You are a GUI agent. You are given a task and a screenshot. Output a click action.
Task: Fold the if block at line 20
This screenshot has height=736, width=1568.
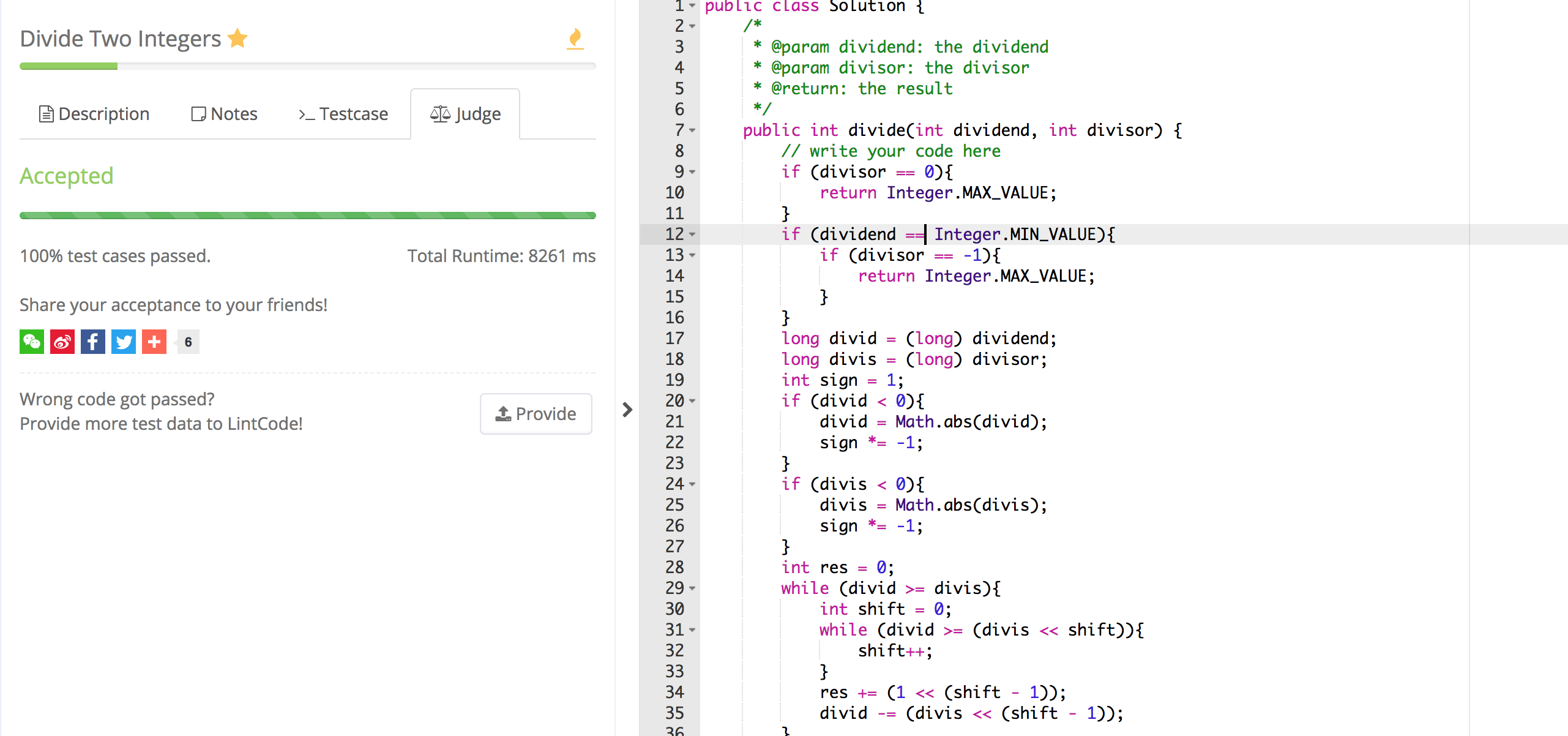692,401
